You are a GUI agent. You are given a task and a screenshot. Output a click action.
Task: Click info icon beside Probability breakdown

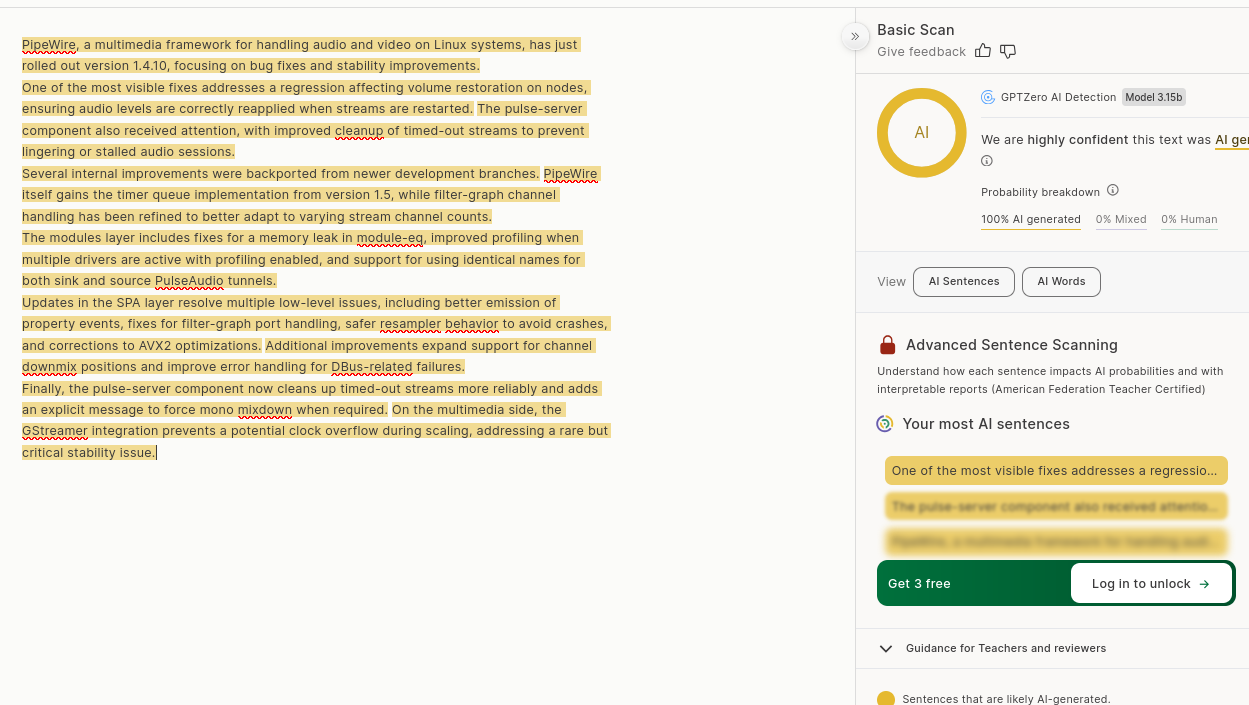1113,191
